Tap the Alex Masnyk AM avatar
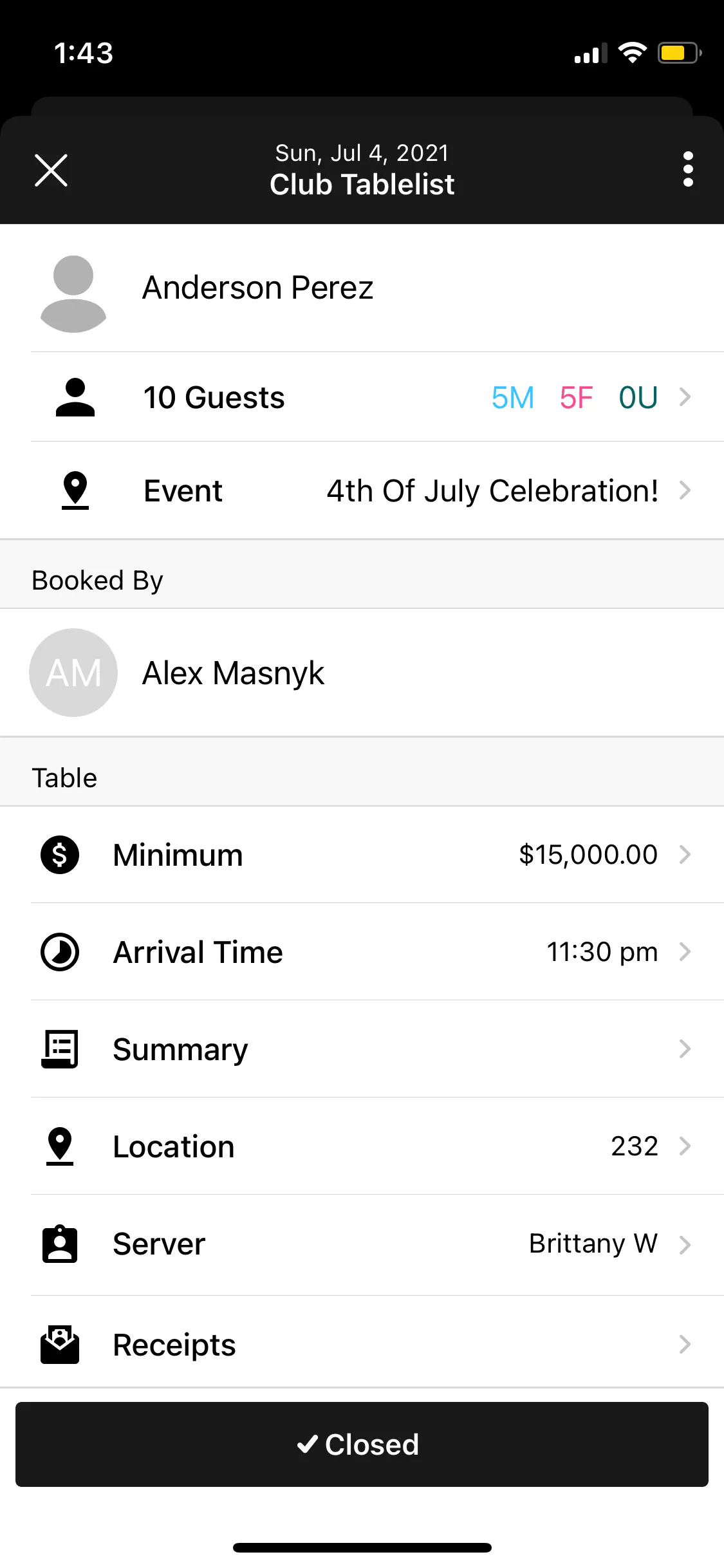Image resolution: width=724 pixels, height=1568 pixels. pyautogui.click(x=73, y=673)
